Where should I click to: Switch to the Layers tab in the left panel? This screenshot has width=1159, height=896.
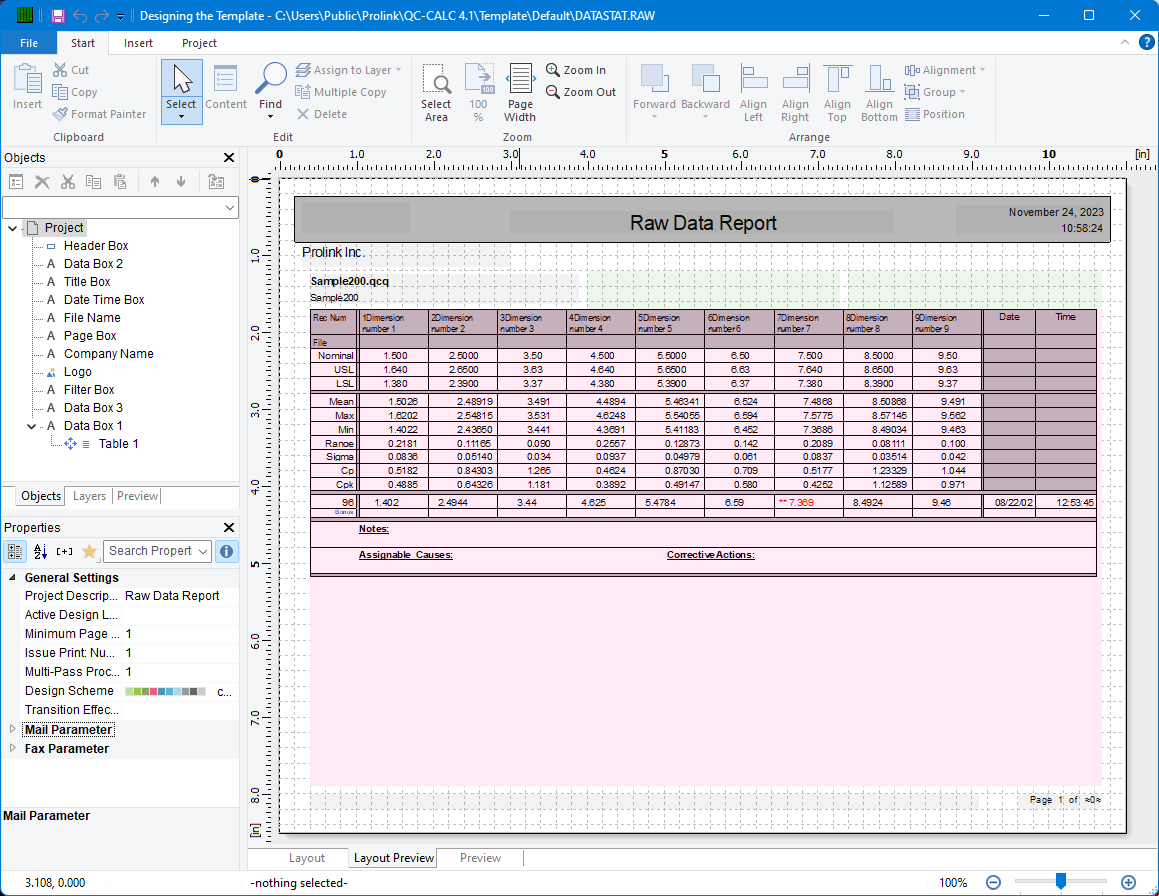click(89, 496)
